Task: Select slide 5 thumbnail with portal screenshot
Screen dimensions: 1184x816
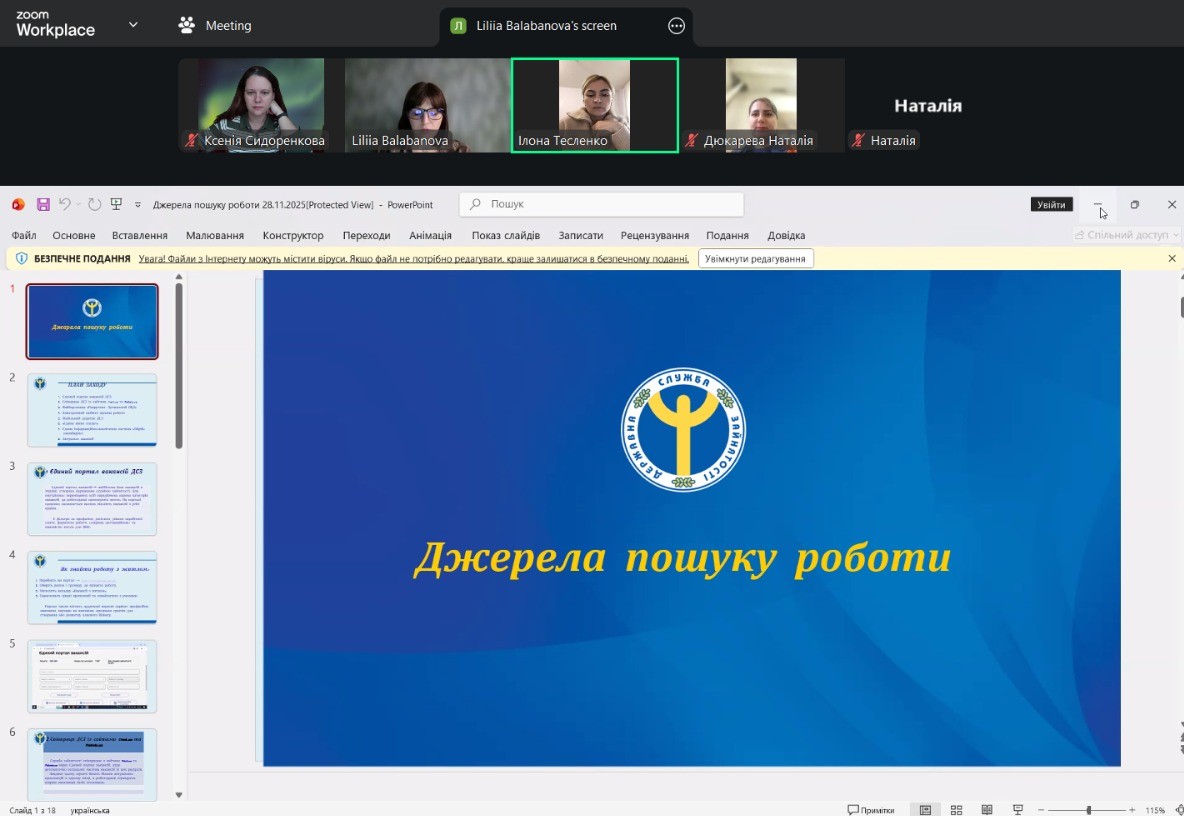Action: click(92, 676)
